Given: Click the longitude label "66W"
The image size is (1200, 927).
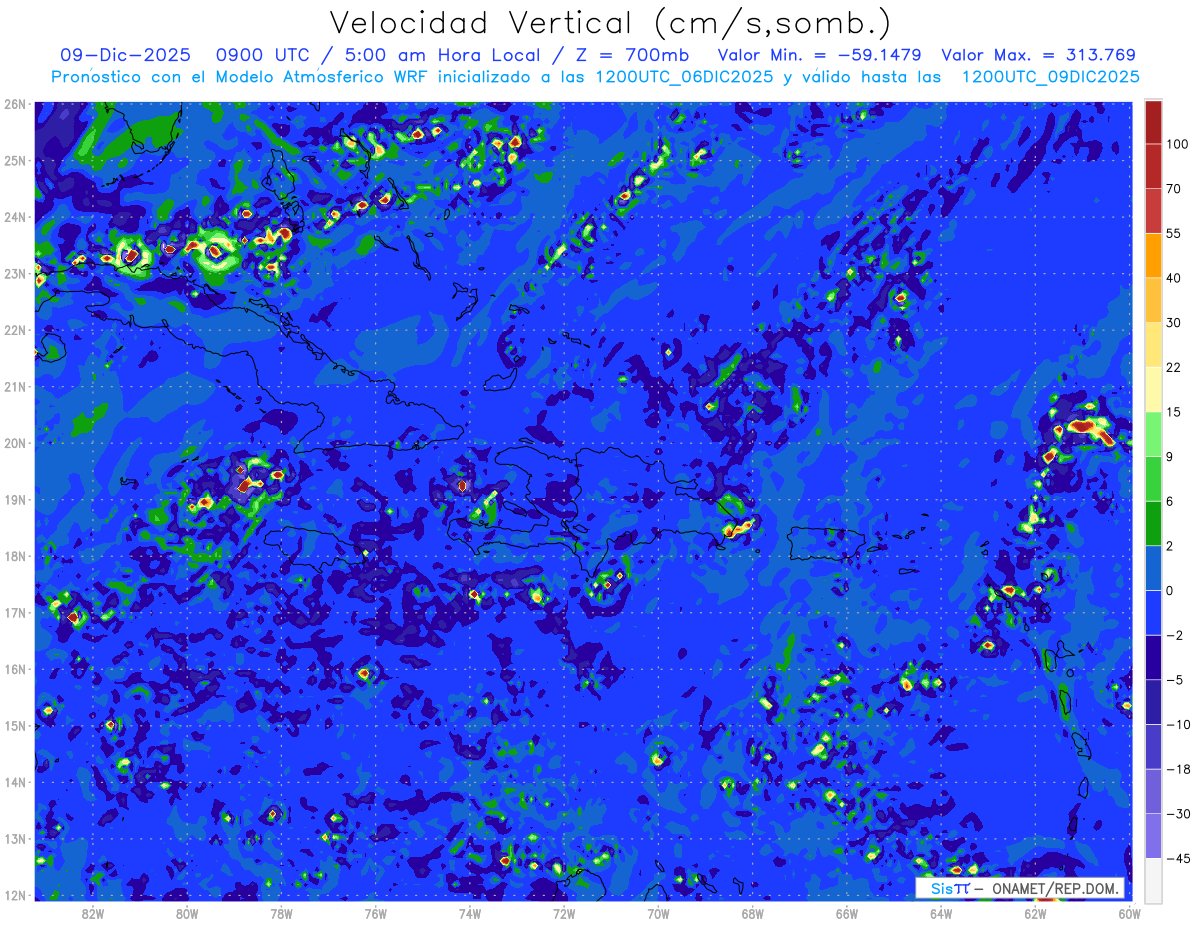Looking at the screenshot, I should pos(846,913).
